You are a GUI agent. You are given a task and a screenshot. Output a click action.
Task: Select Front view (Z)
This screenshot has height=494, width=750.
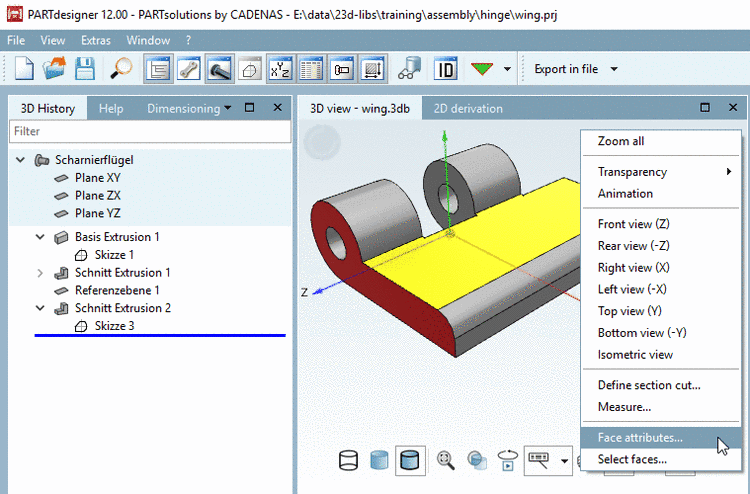[x=661, y=224]
